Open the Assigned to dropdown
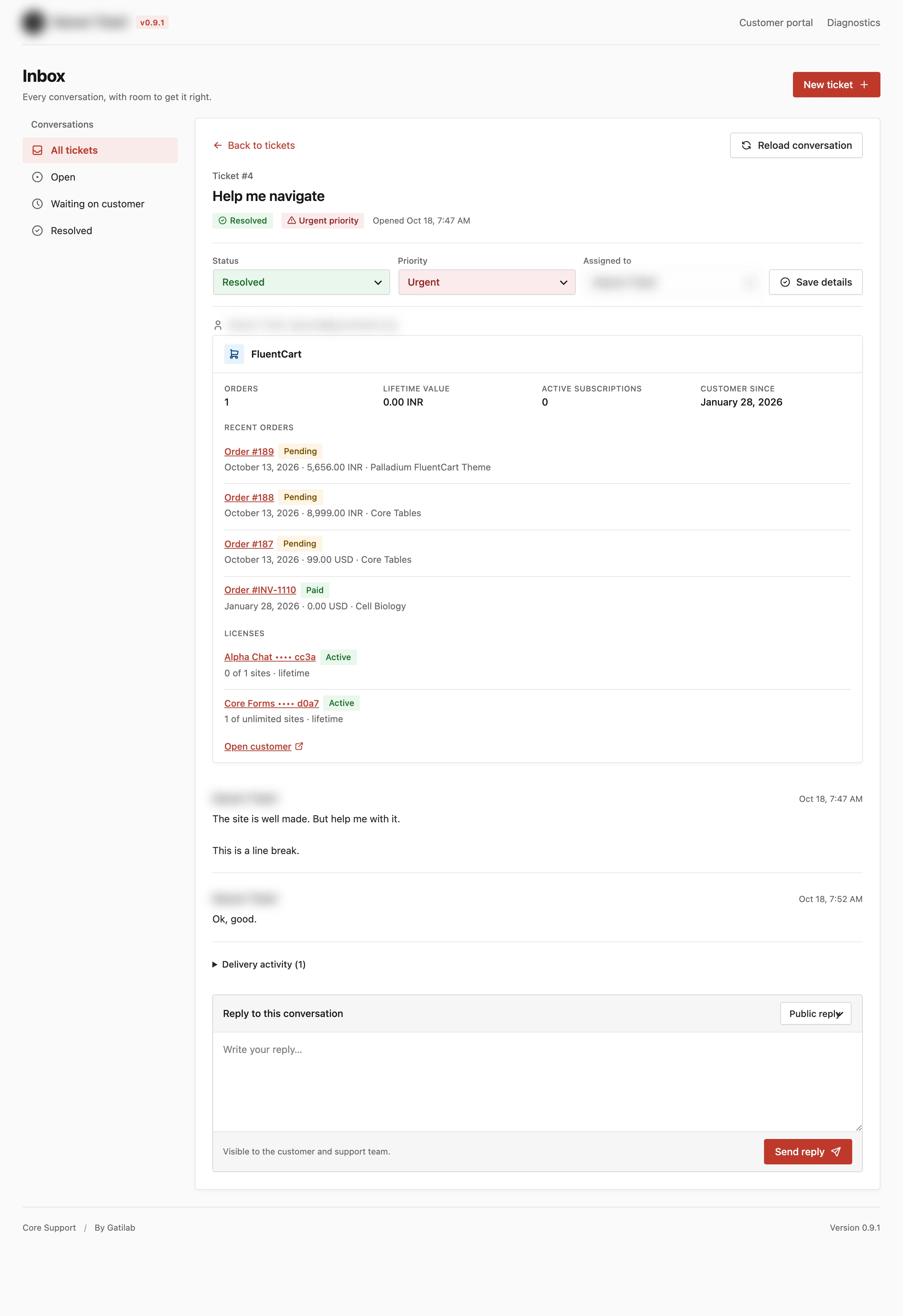This screenshot has width=903, height=1316. pyautogui.click(x=672, y=282)
